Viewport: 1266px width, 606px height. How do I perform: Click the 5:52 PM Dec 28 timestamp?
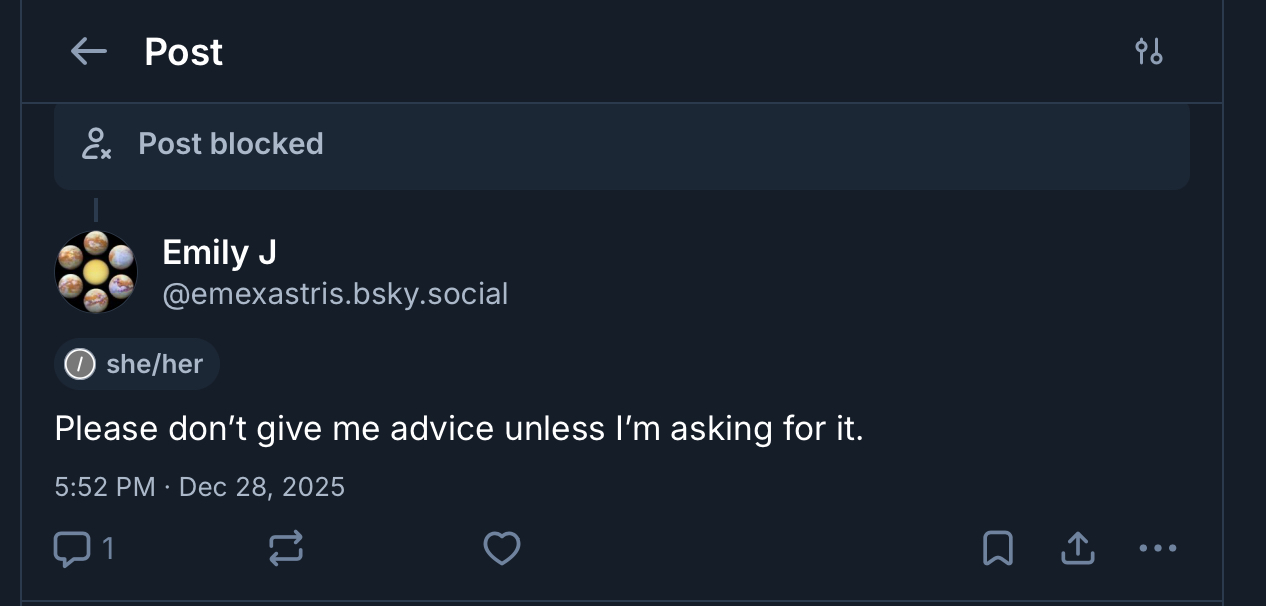pyautogui.click(x=199, y=487)
